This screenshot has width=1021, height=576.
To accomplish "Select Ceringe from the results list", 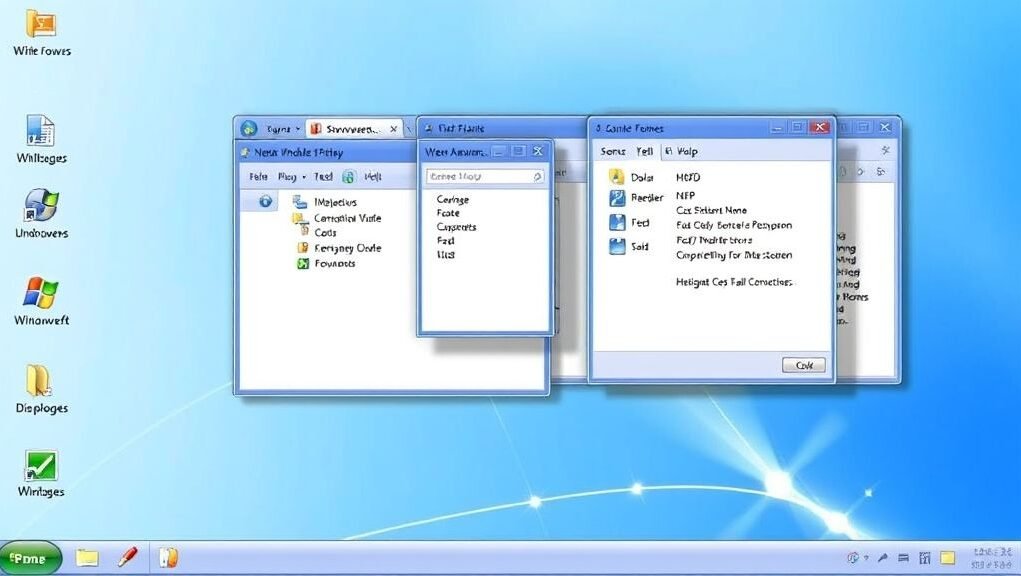I will click(452, 199).
